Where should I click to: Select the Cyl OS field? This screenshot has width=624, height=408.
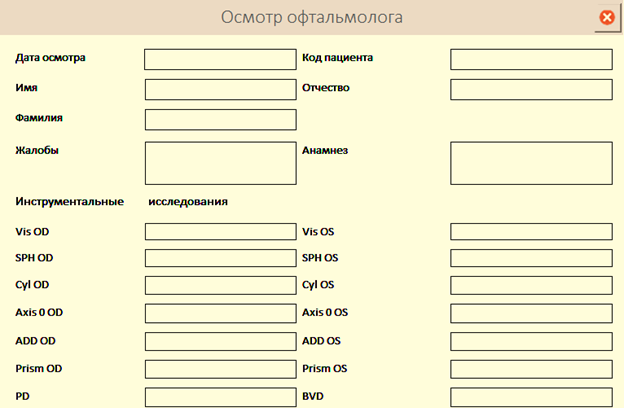point(531,285)
